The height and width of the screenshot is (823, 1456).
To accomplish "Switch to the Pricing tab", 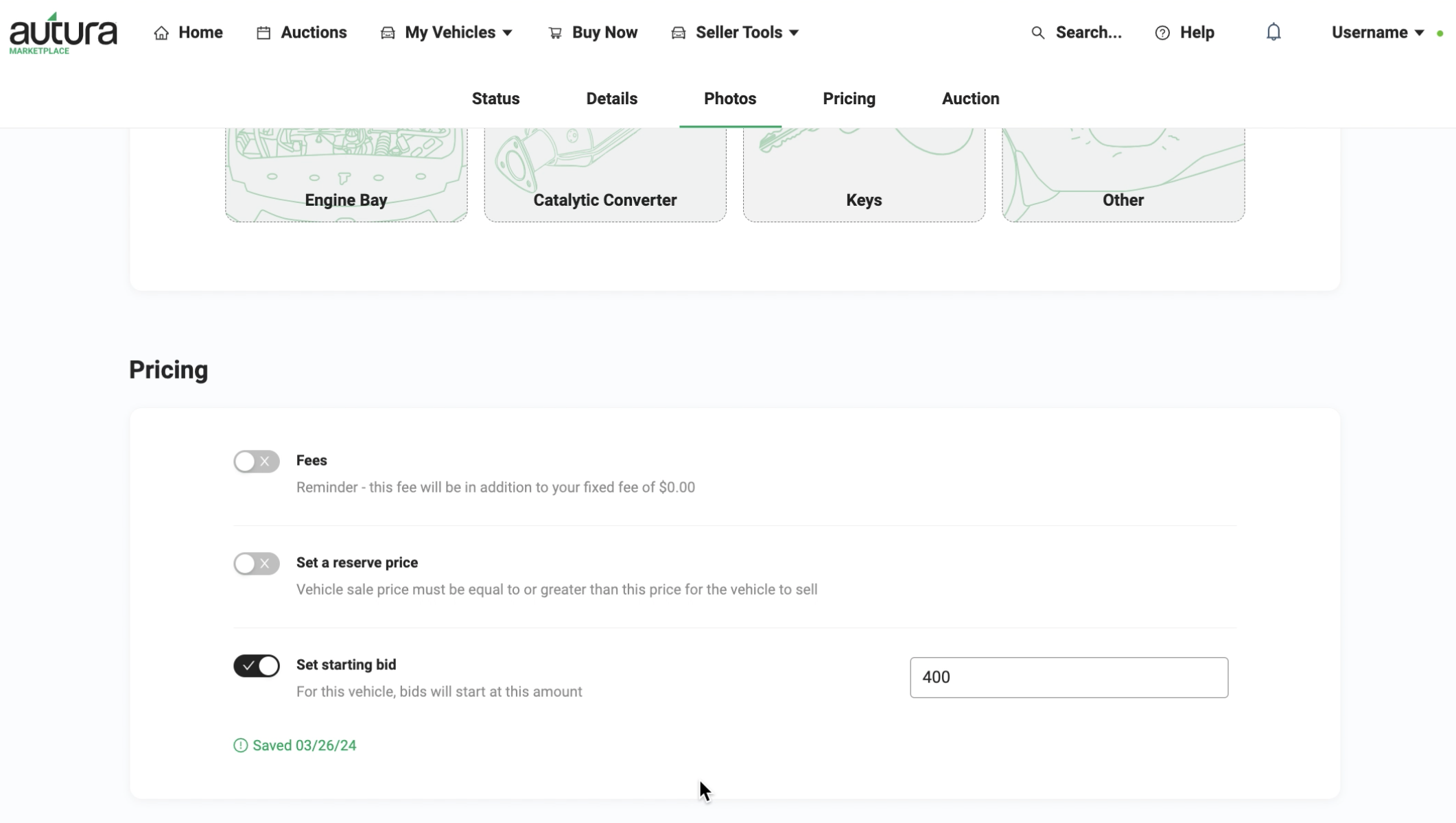I will [x=849, y=99].
